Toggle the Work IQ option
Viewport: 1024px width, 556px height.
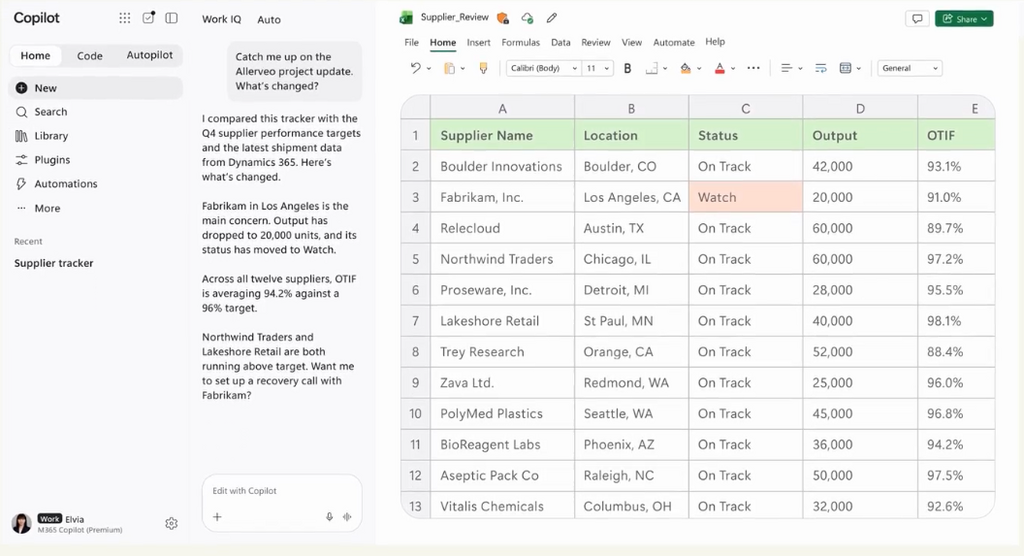(x=221, y=20)
